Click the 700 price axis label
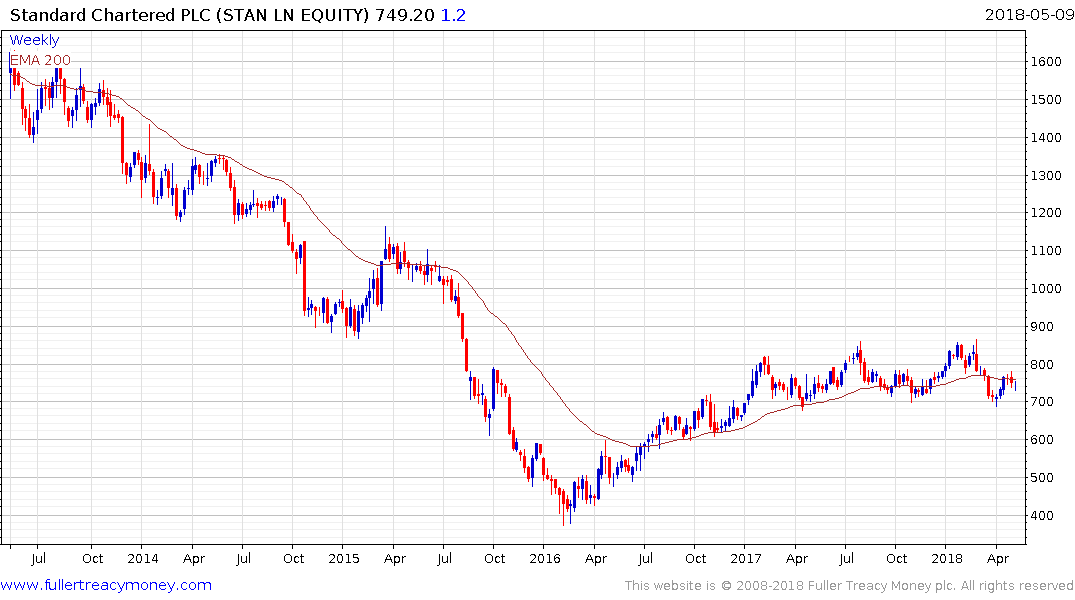1075x600 pixels. pos(1042,402)
